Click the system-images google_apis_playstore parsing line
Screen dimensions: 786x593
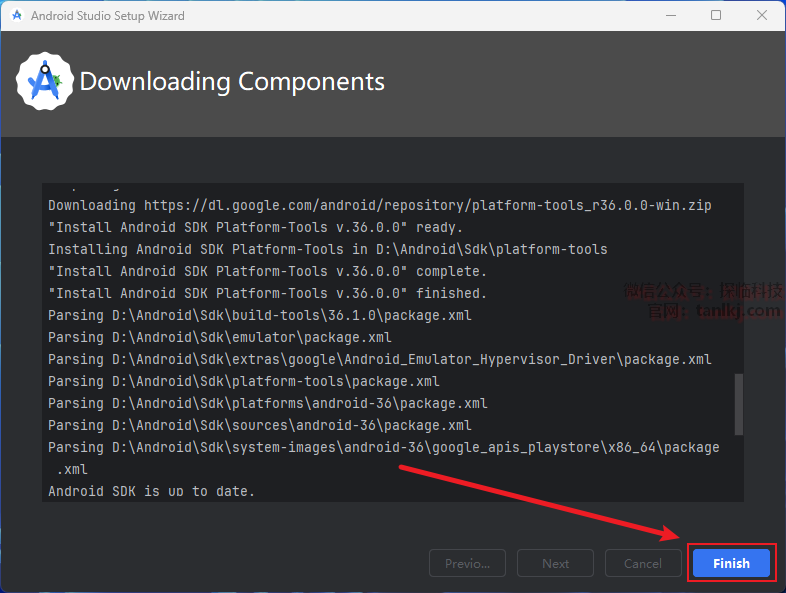(x=383, y=458)
